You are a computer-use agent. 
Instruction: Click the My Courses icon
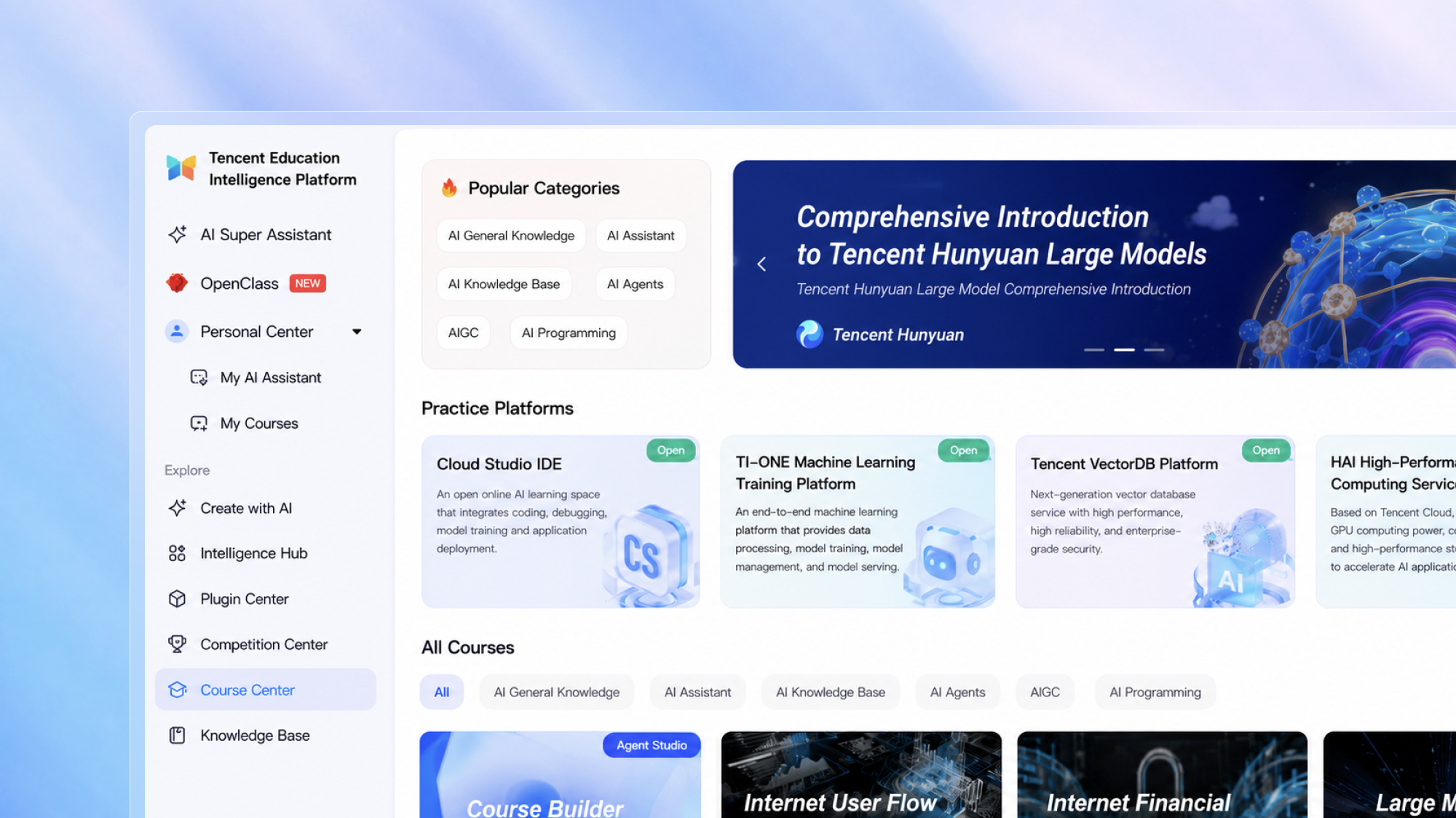pyautogui.click(x=199, y=424)
